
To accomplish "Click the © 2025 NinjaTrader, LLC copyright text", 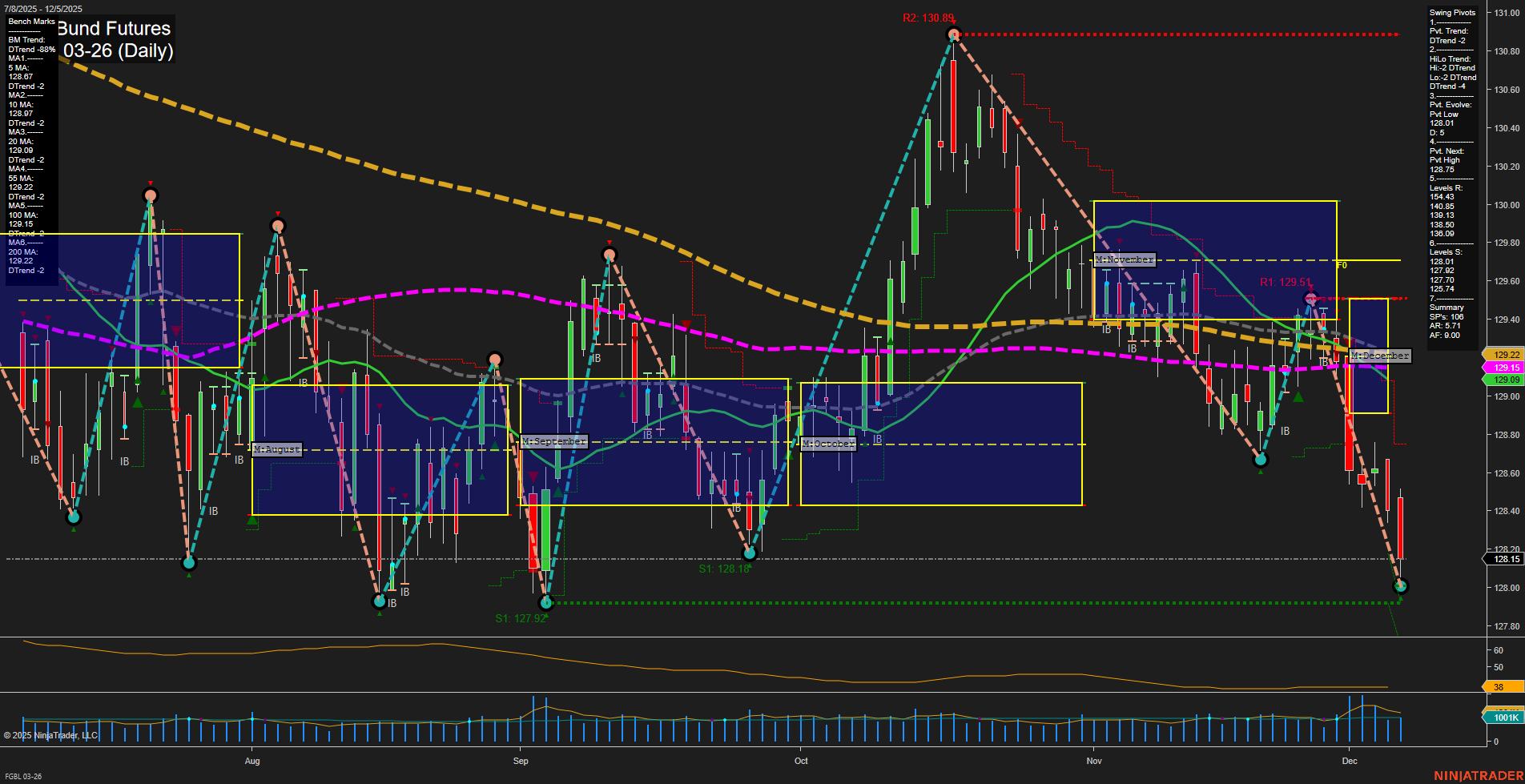I will (52, 735).
